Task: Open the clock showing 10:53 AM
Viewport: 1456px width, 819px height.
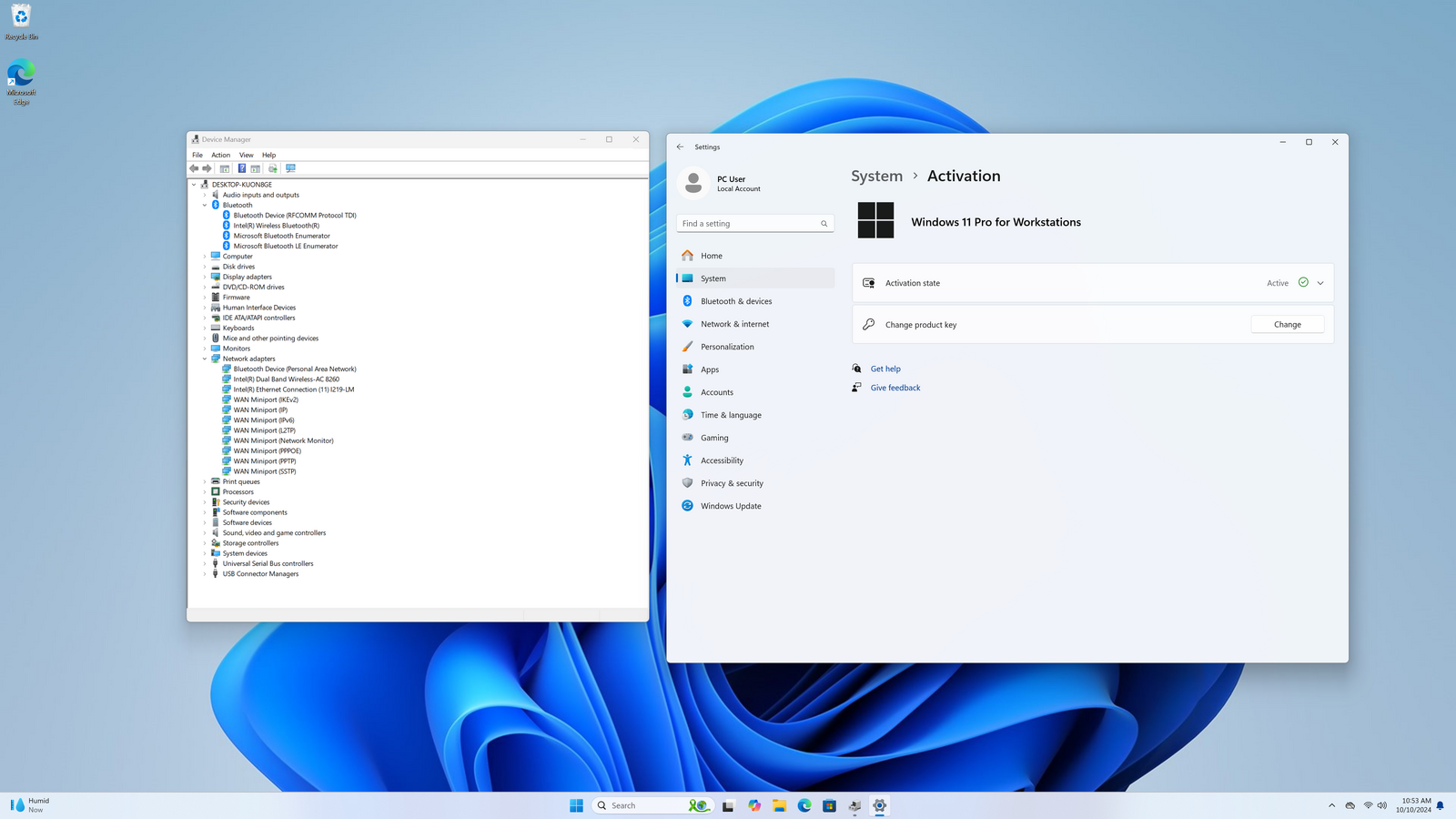Action: point(1416,805)
